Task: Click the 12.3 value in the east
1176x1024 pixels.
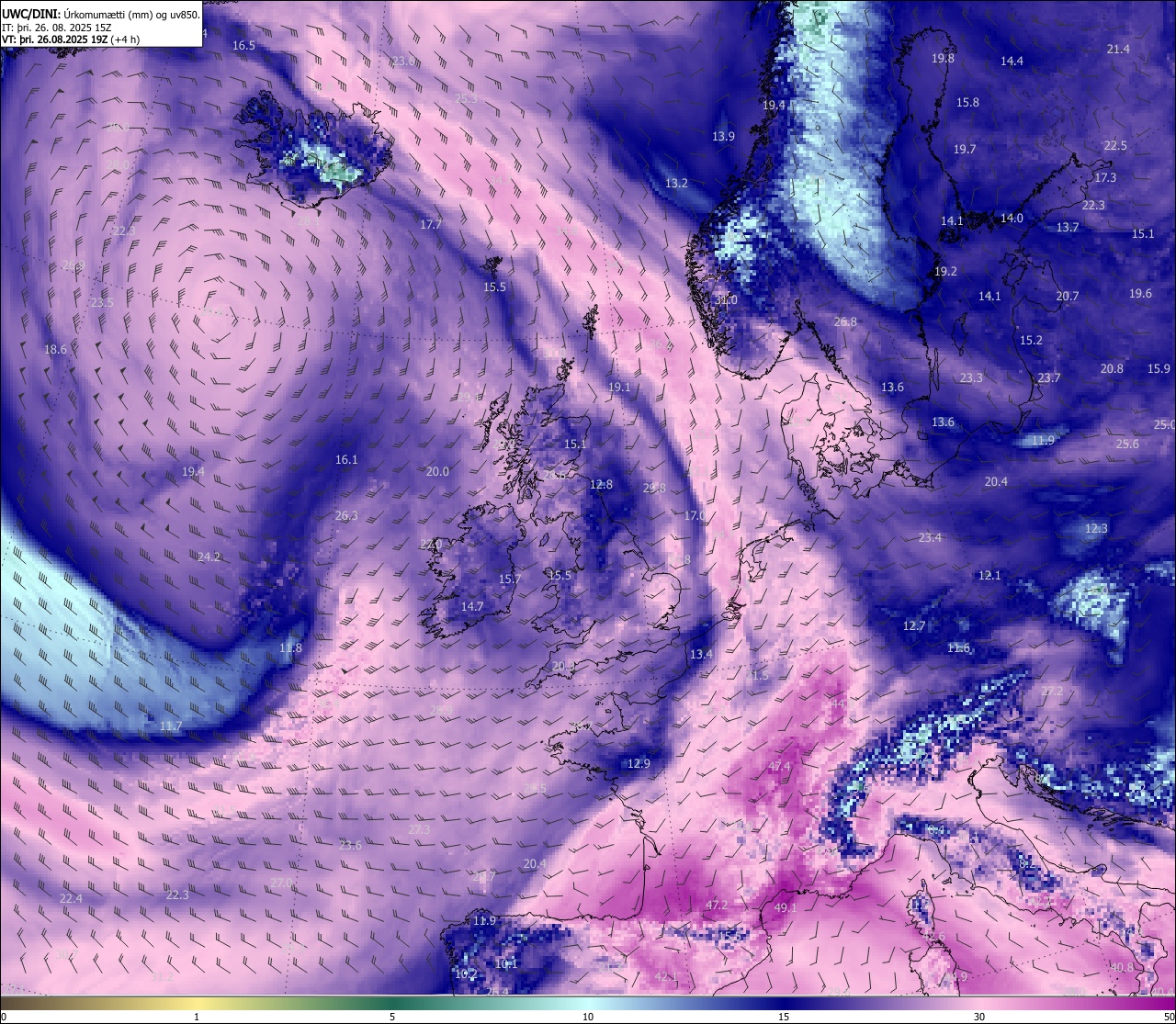Action: [1096, 529]
